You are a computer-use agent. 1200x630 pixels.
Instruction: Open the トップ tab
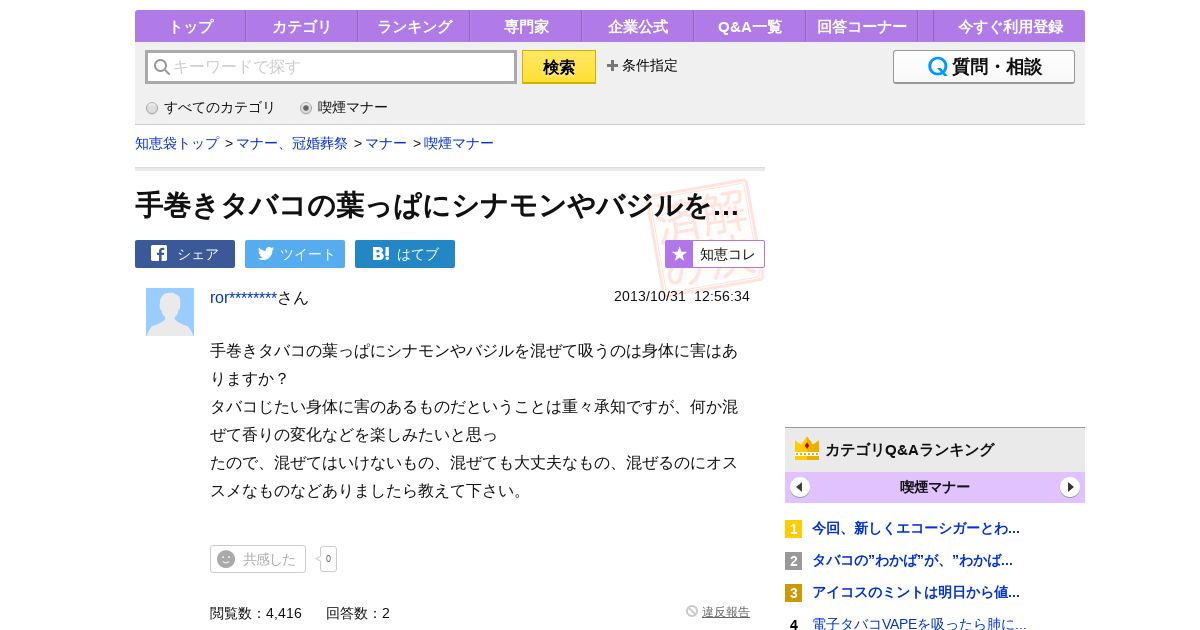pos(190,27)
